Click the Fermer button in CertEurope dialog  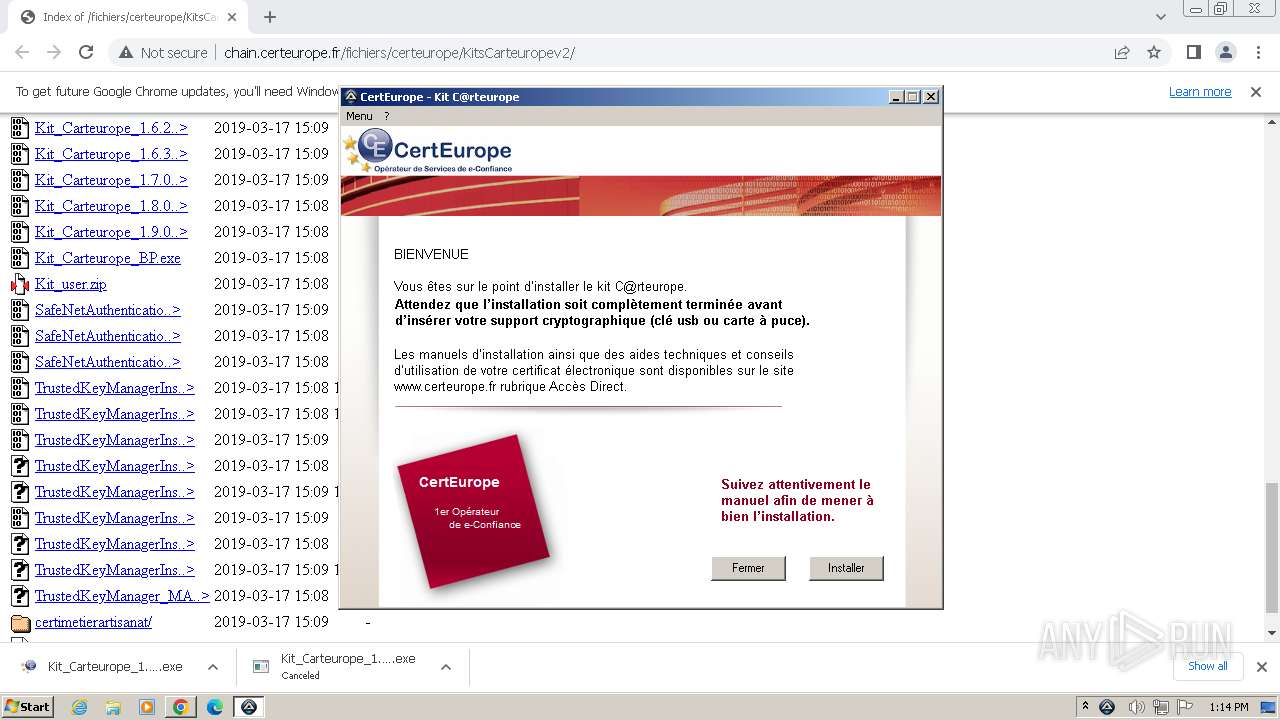click(748, 568)
